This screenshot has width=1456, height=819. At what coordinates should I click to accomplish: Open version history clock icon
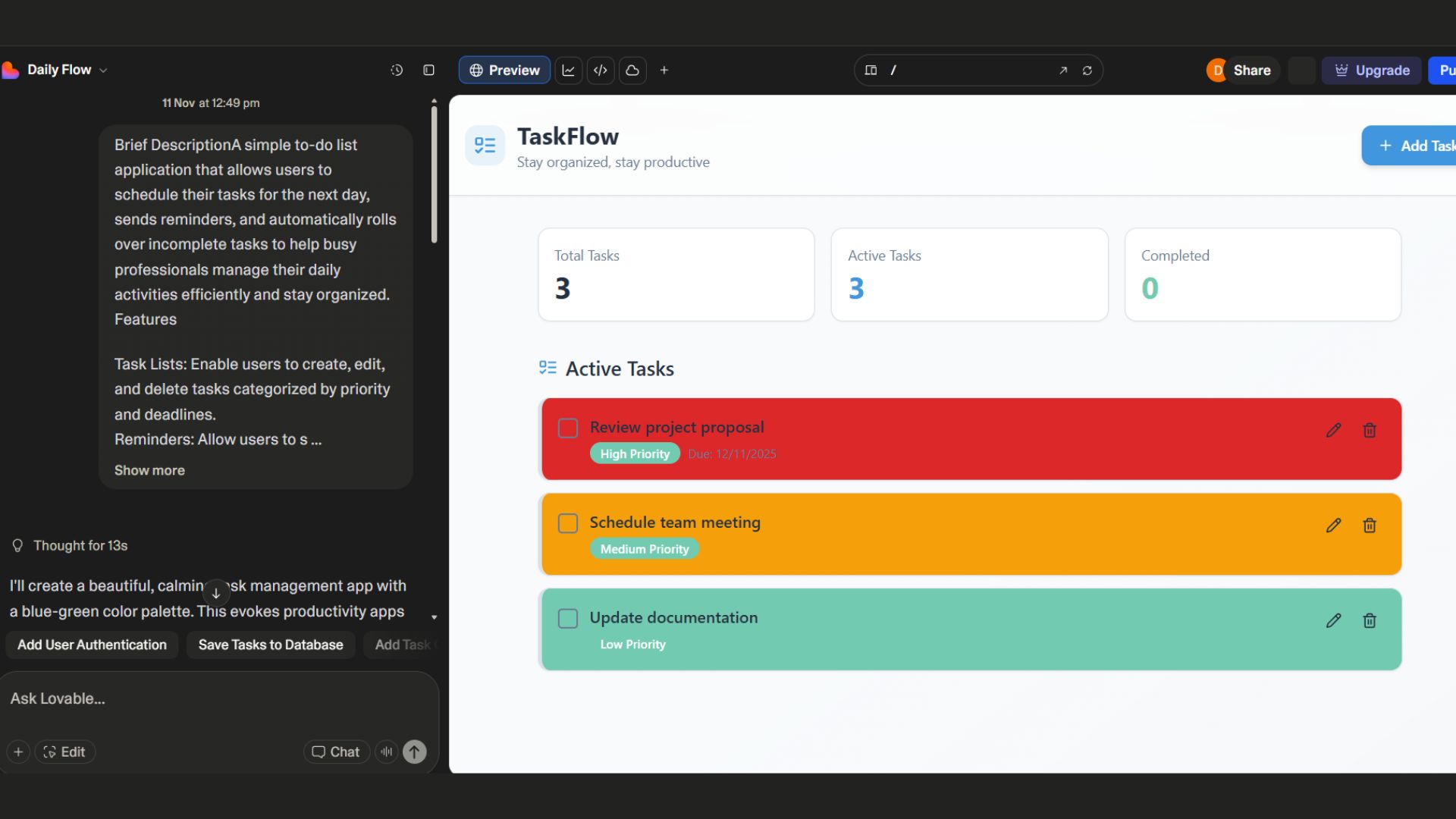coord(397,70)
